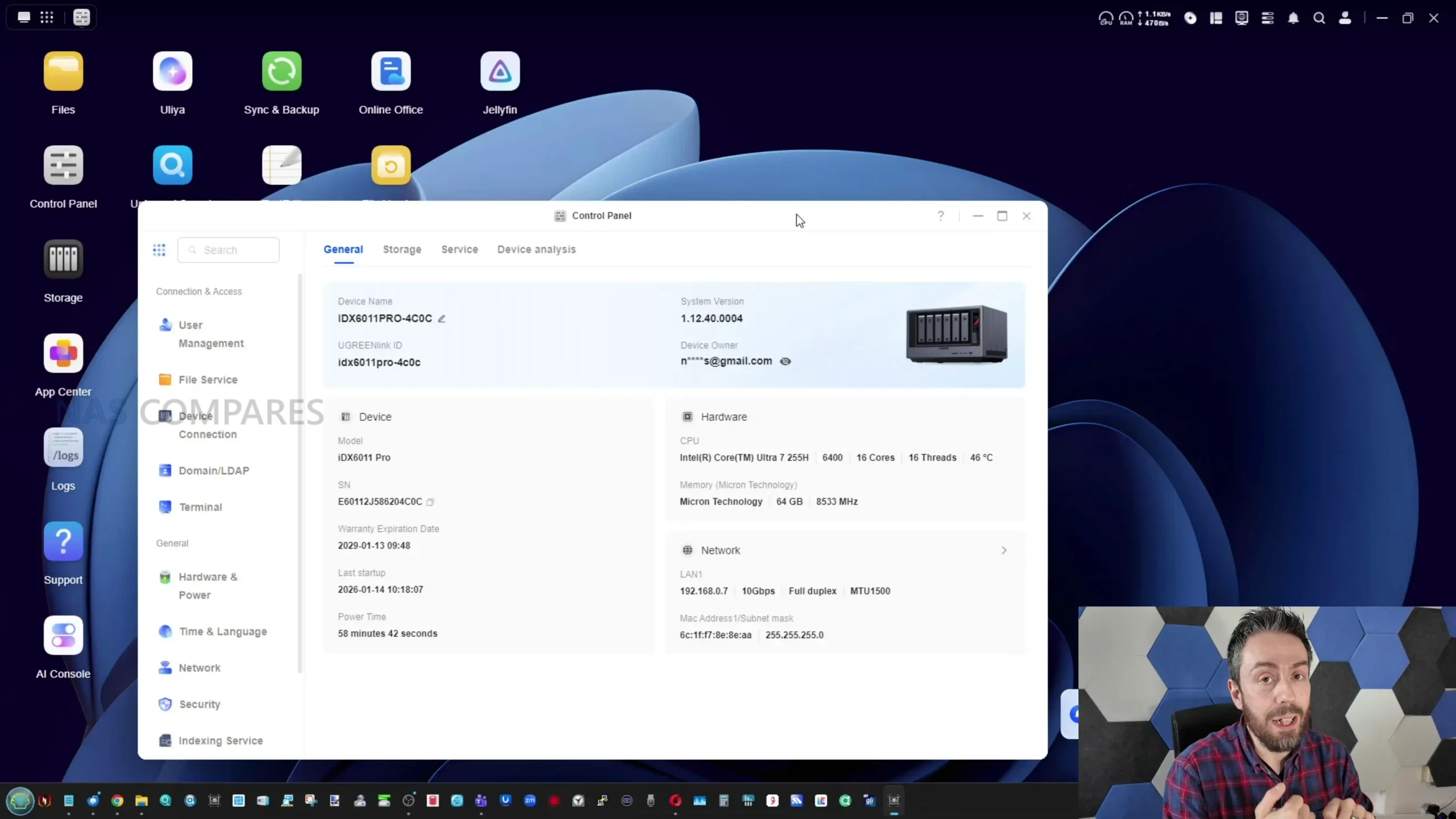This screenshot has width=1456, height=819.
Task: Click the Control Panel help question mark
Action: tap(941, 216)
